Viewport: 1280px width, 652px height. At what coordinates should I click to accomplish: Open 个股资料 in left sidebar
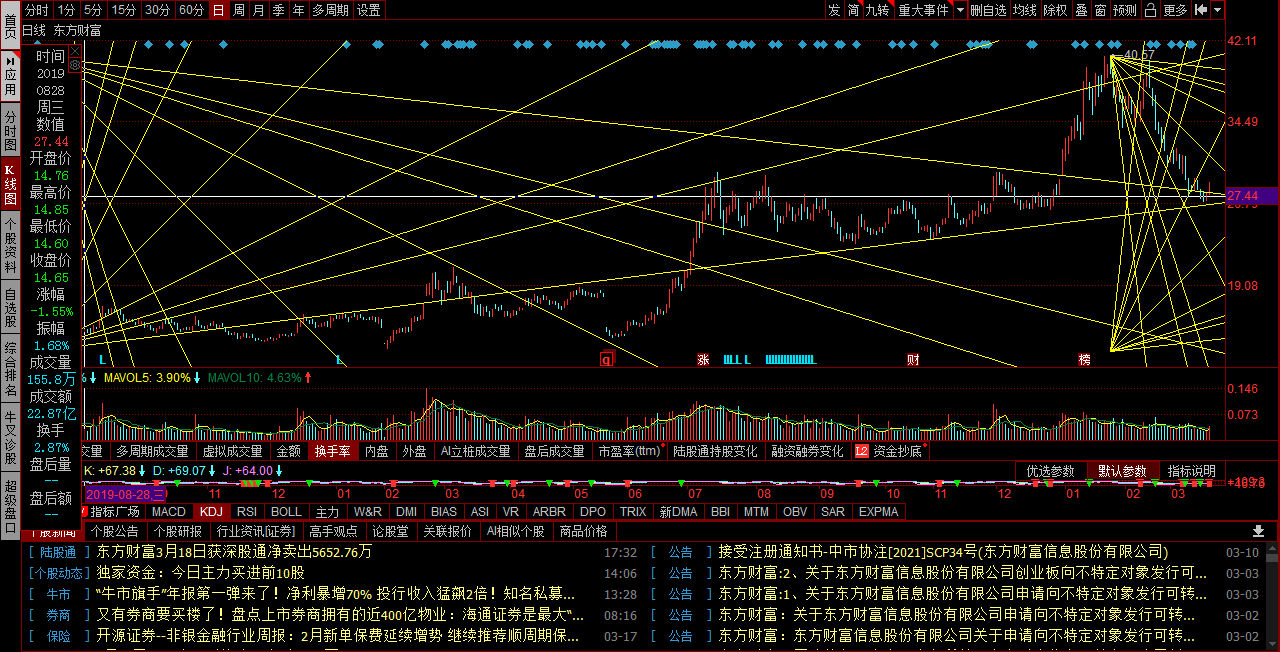click(x=10, y=243)
